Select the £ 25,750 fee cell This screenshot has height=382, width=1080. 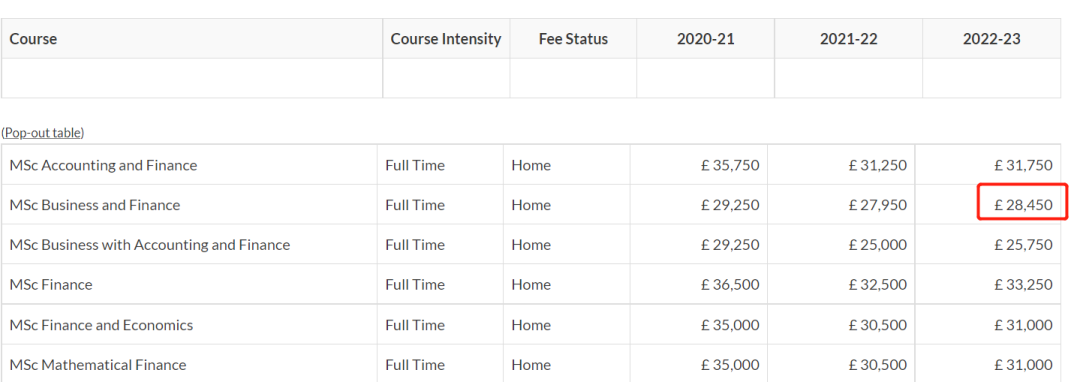click(988, 245)
